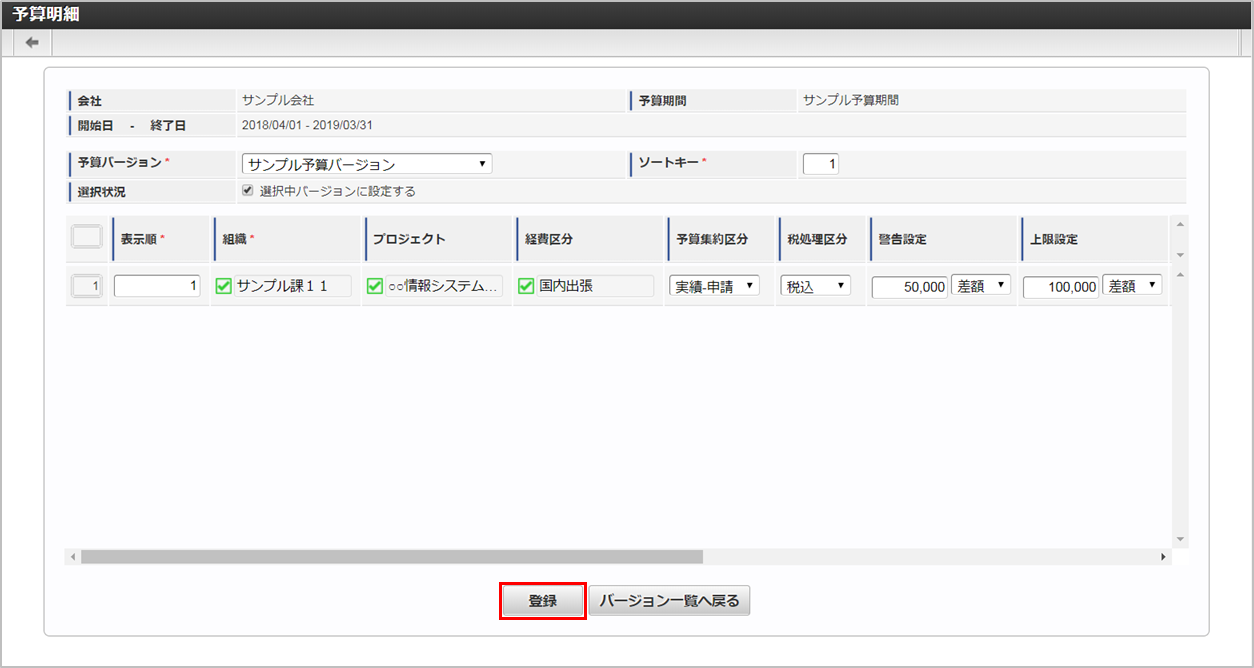Click the 上限設定 column header
1254x668 pixels.
(1094, 240)
